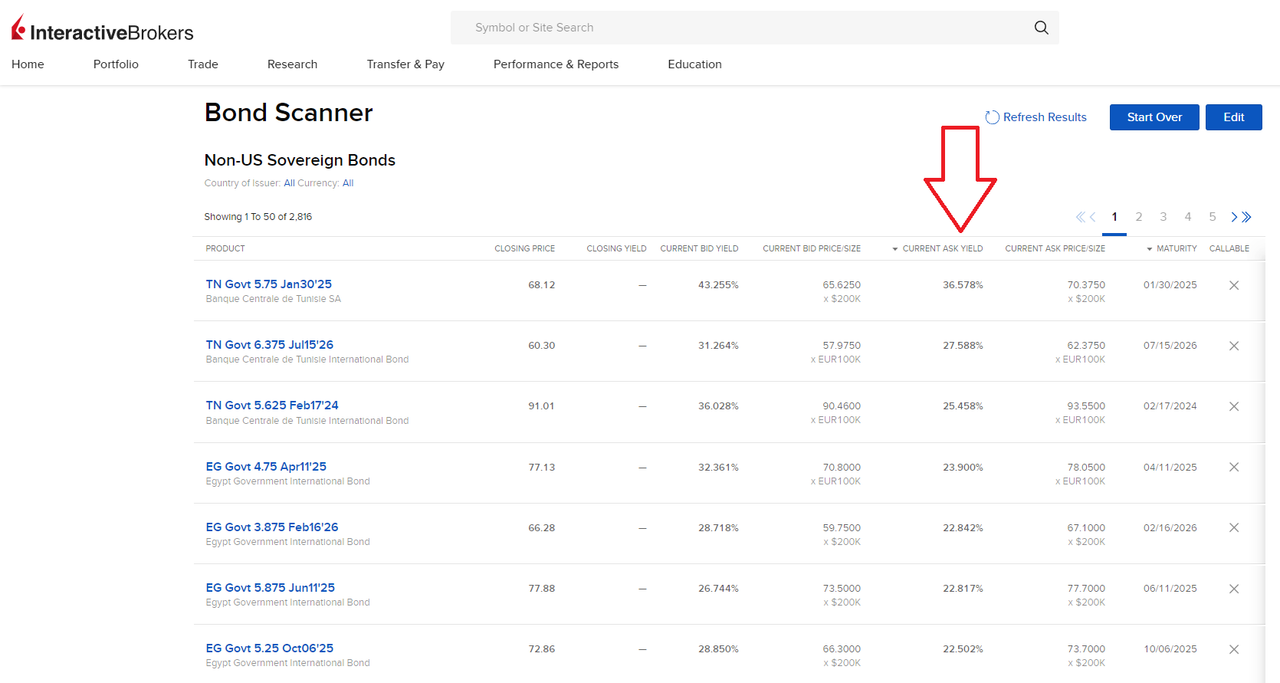Viewport: 1280px width, 683px height.
Task: Open the Research menu
Action: point(292,64)
